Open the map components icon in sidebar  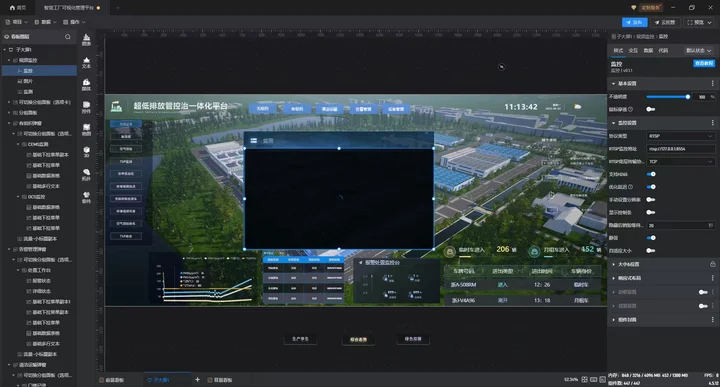click(86, 129)
